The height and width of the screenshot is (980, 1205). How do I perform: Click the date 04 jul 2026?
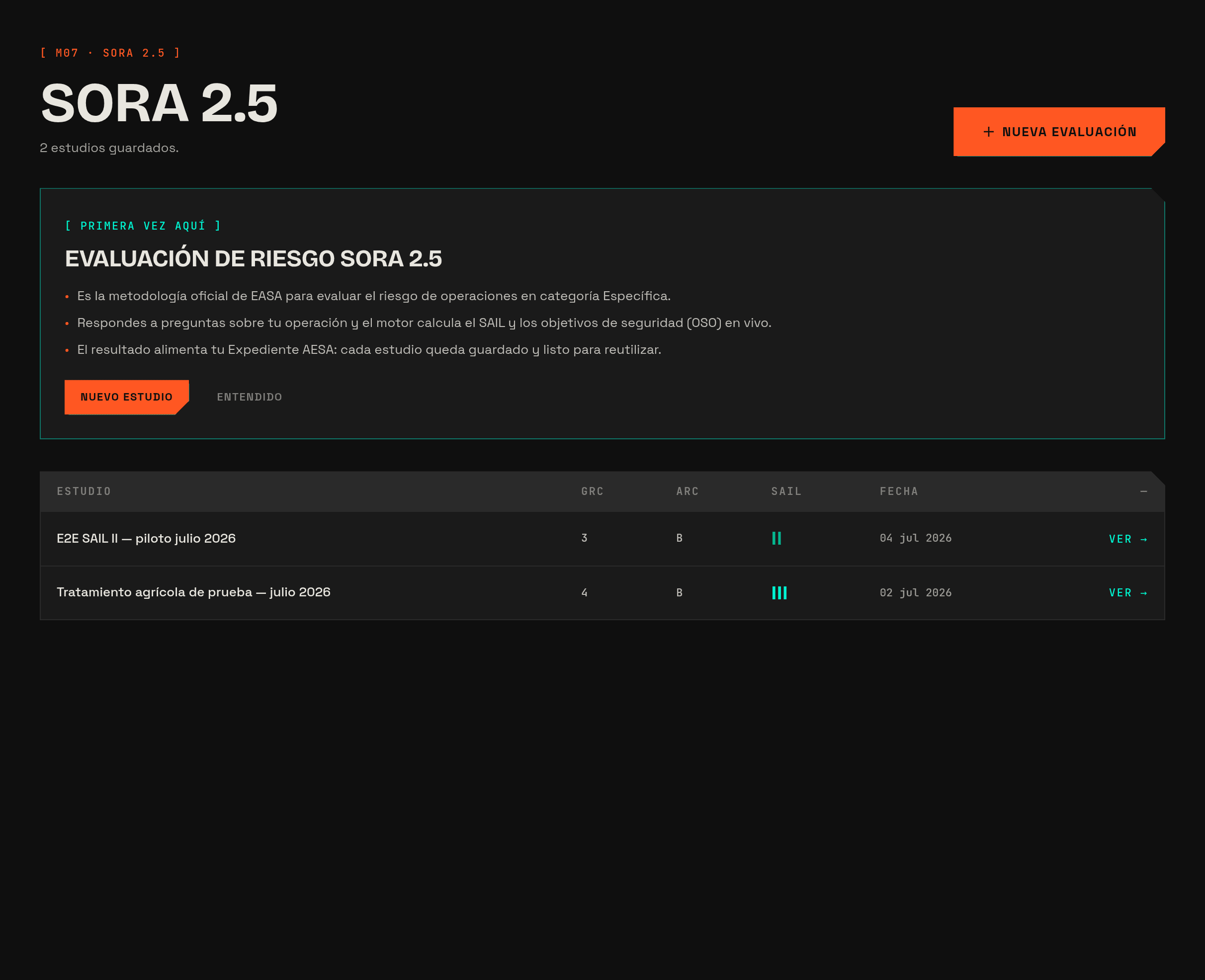point(915,538)
